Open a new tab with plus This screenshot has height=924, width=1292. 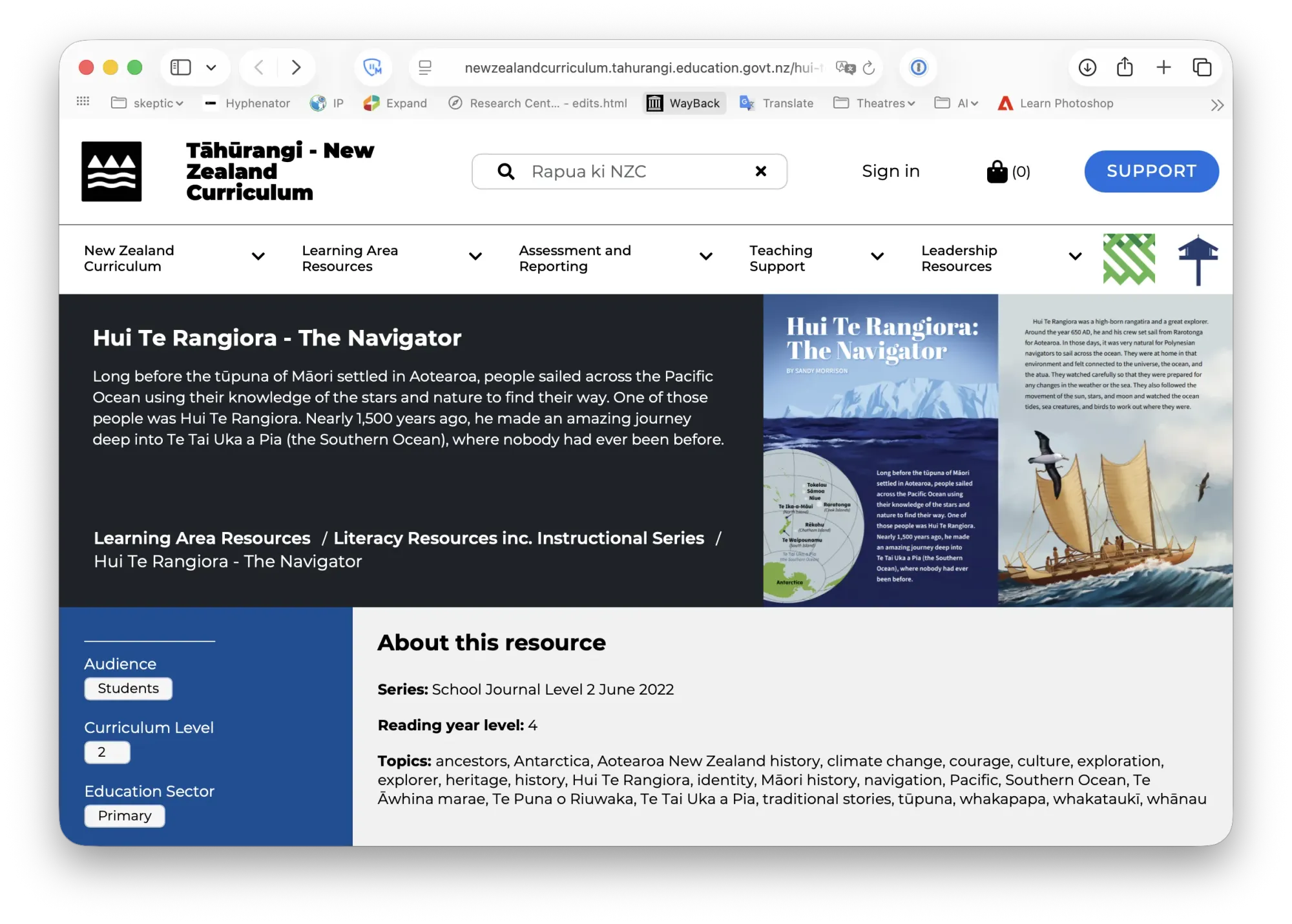1163,67
